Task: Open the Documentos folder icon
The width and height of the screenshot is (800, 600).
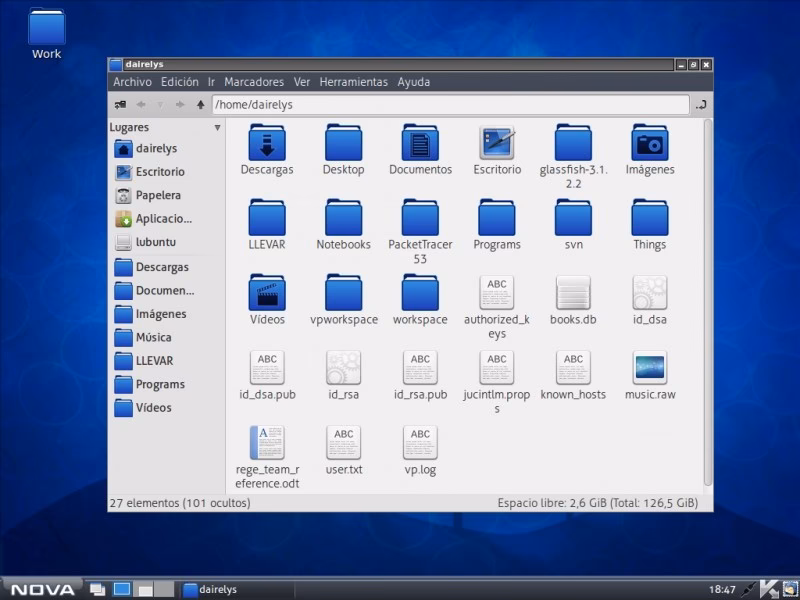Action: point(420,145)
